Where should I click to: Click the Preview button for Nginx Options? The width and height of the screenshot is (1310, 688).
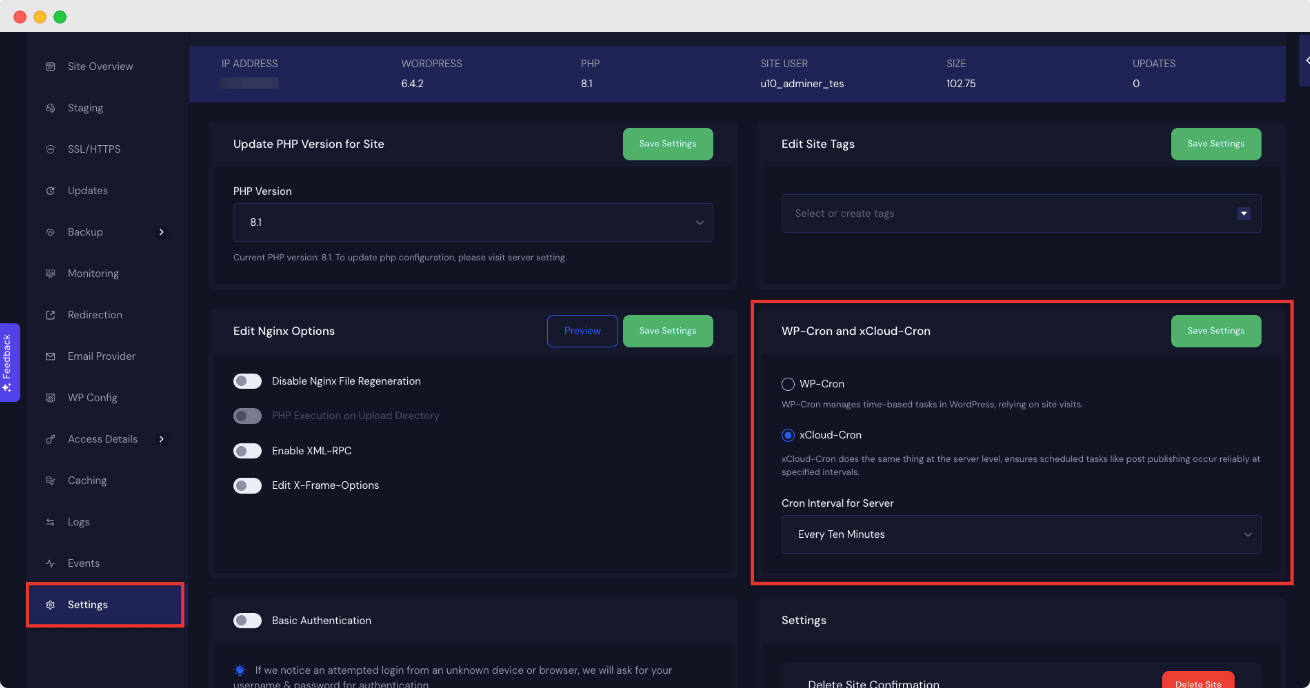(x=582, y=330)
